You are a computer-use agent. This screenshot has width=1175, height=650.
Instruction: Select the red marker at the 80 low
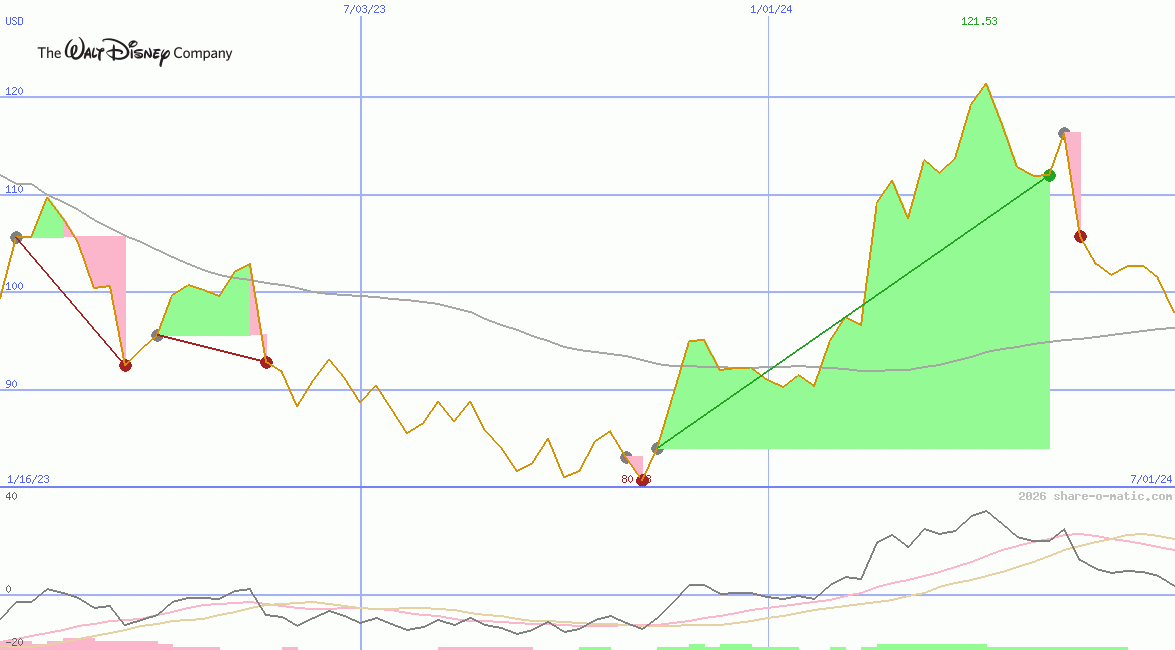pyautogui.click(x=643, y=480)
